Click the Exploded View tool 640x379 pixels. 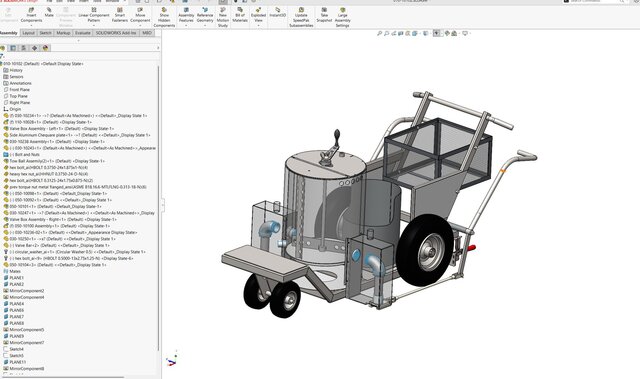click(x=258, y=15)
